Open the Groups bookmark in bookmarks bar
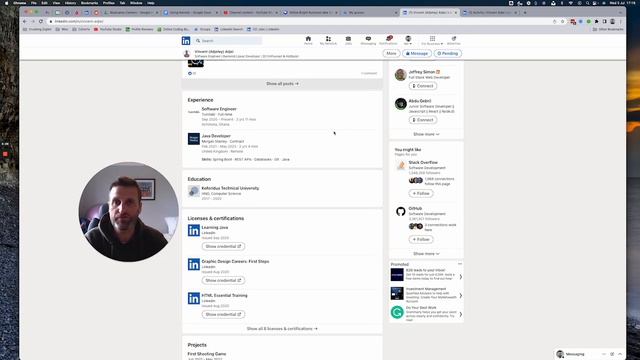640x360 pixels. [202, 29]
